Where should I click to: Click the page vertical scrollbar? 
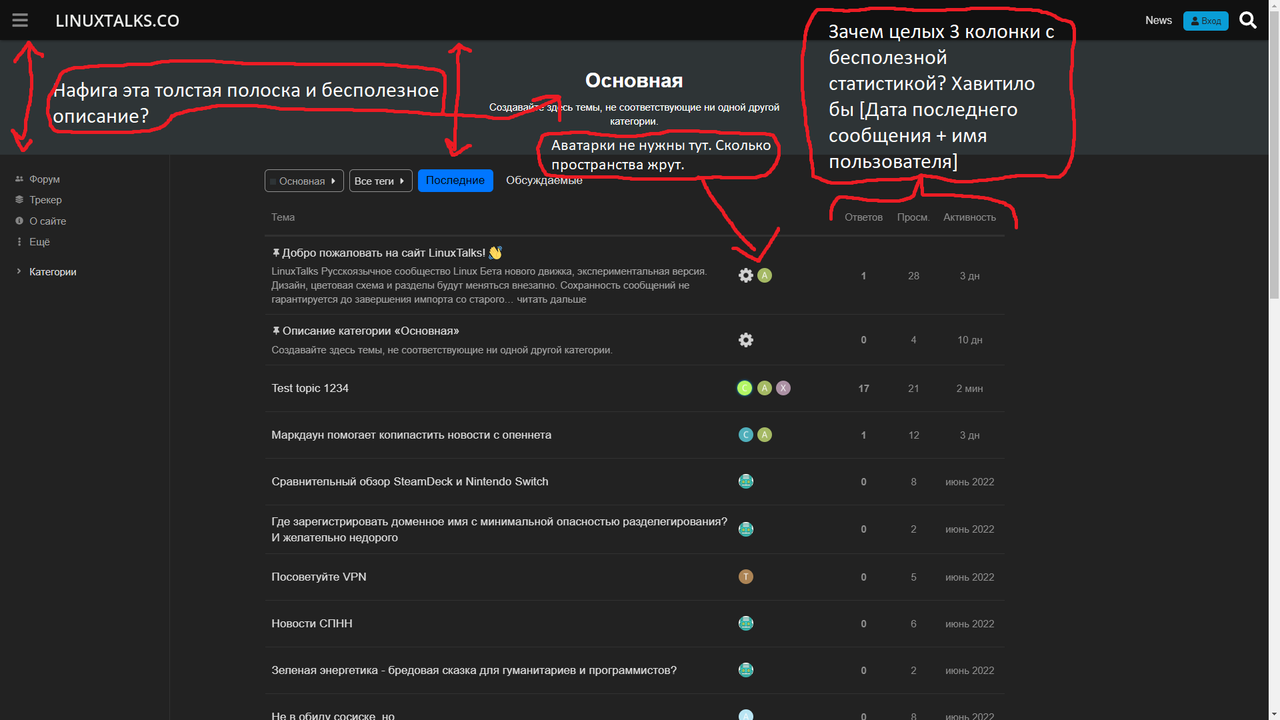point(1274,155)
